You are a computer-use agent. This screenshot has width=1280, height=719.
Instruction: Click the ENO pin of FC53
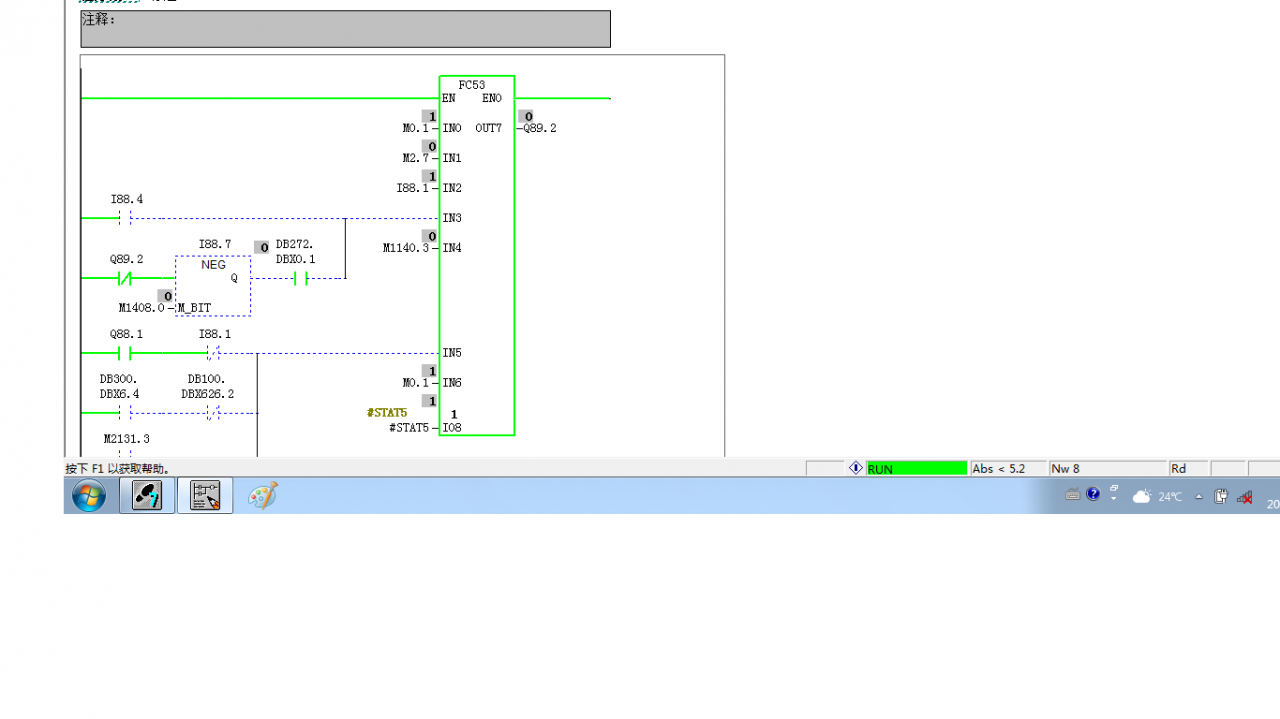(492, 98)
